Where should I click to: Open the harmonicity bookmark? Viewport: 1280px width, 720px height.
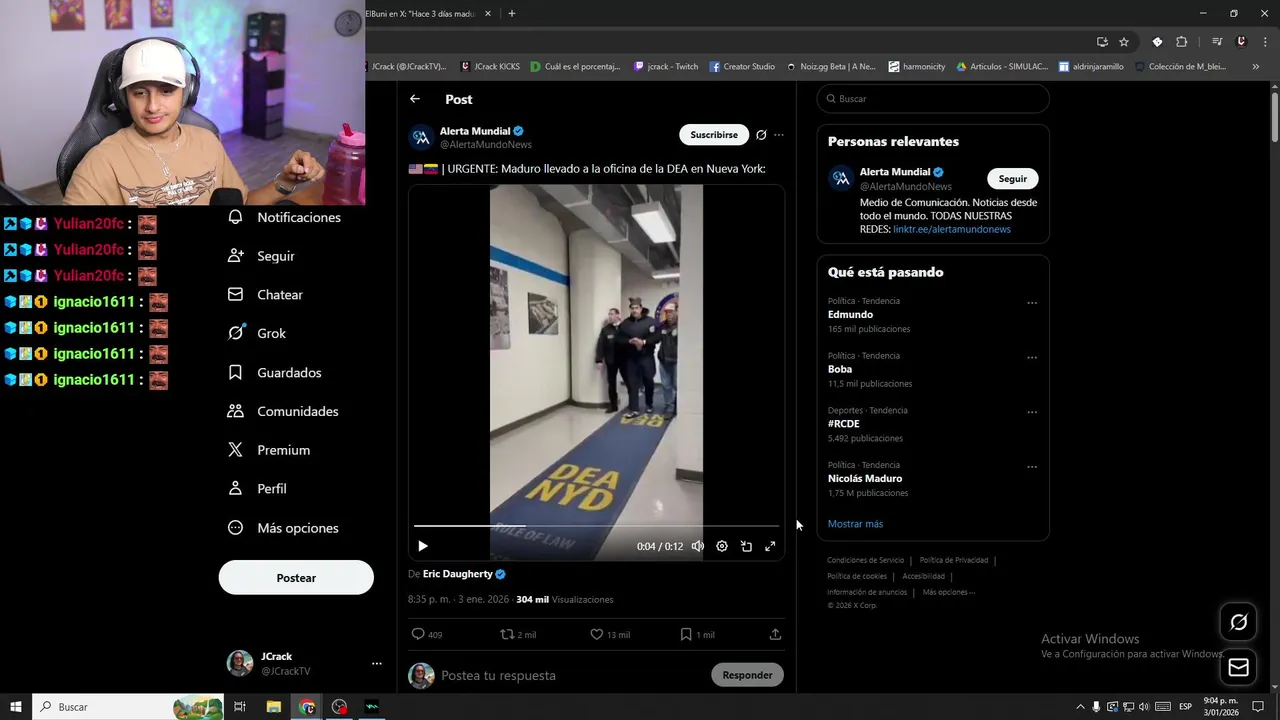[x=917, y=67]
